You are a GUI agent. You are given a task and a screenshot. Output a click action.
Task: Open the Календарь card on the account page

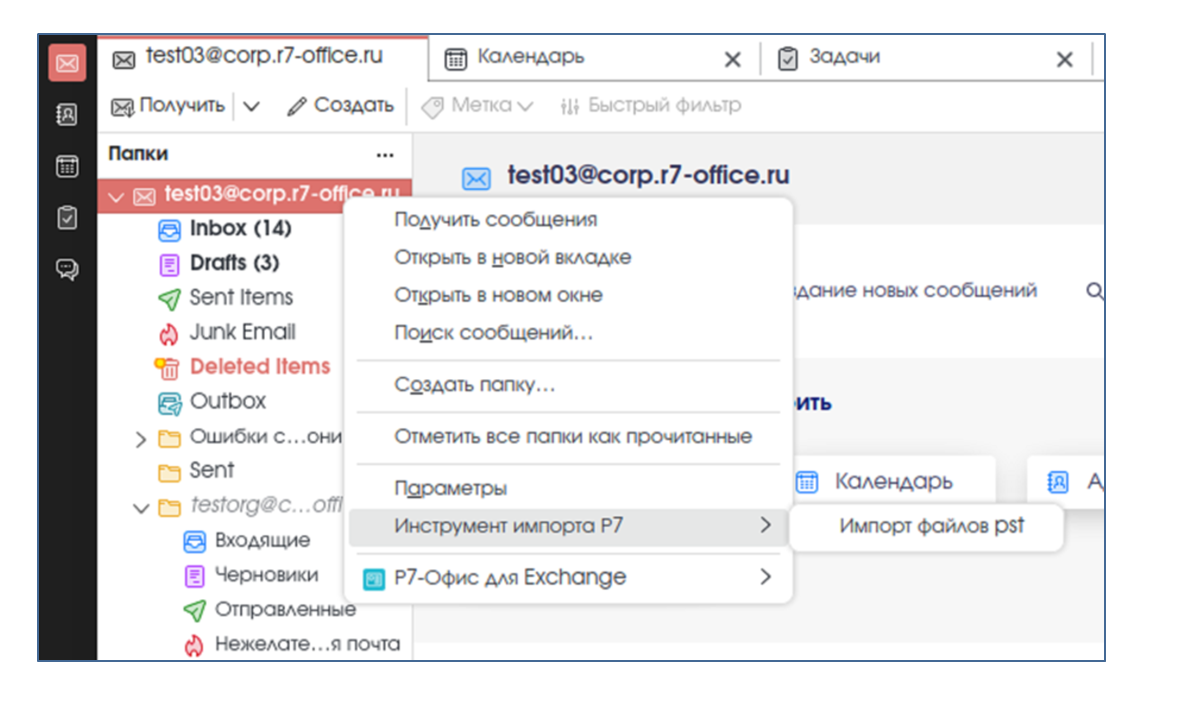(892, 482)
